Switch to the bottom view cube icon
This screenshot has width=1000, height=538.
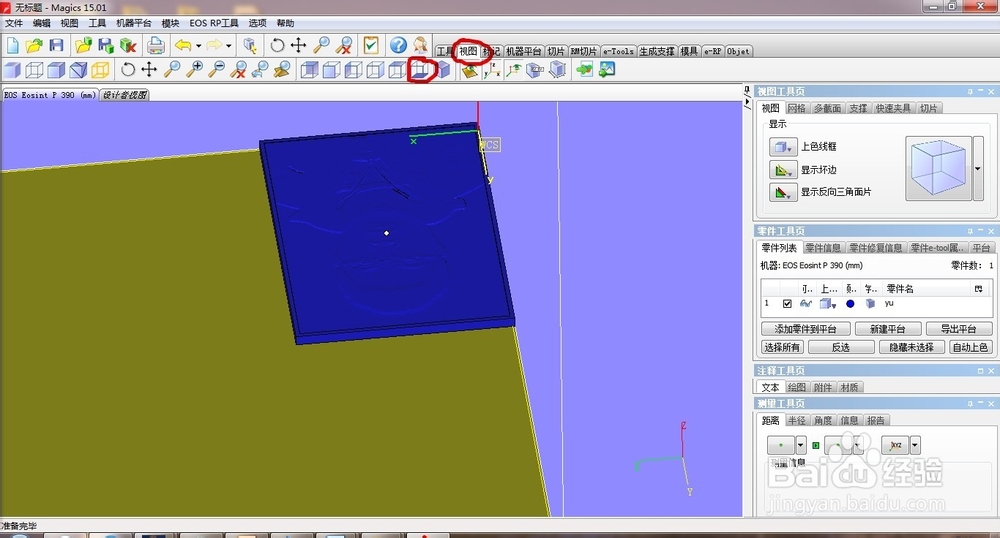420,69
